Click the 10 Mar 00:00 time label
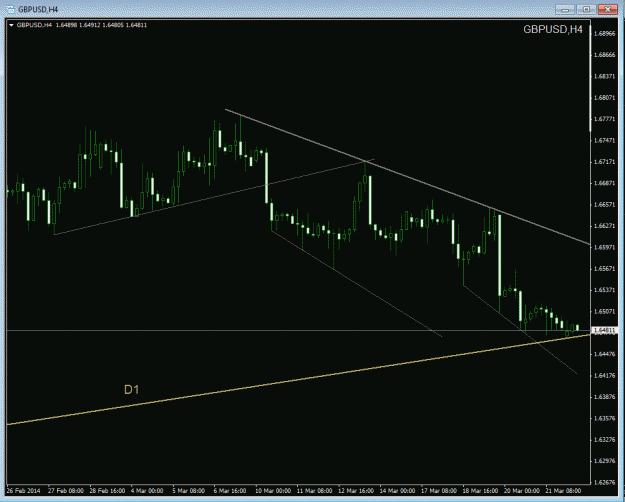 [272, 490]
